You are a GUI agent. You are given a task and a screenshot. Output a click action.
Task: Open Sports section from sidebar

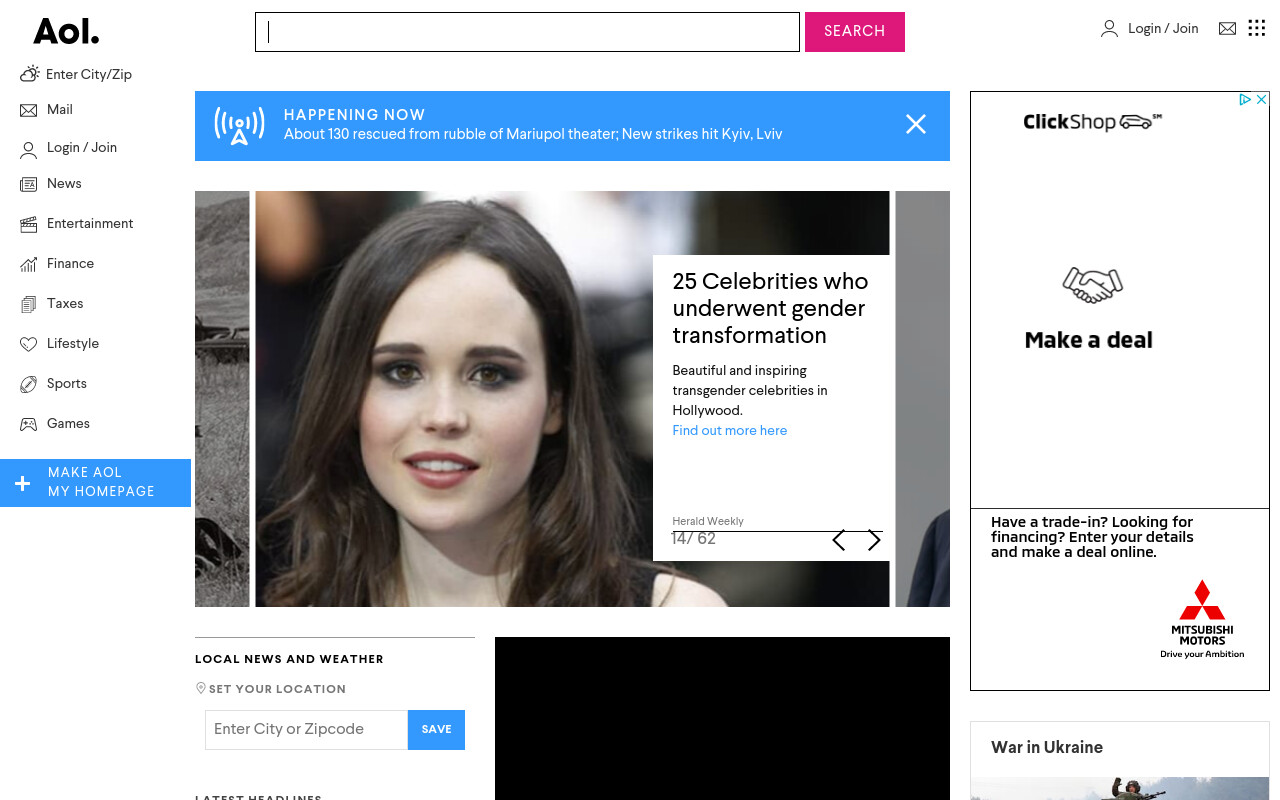click(67, 384)
